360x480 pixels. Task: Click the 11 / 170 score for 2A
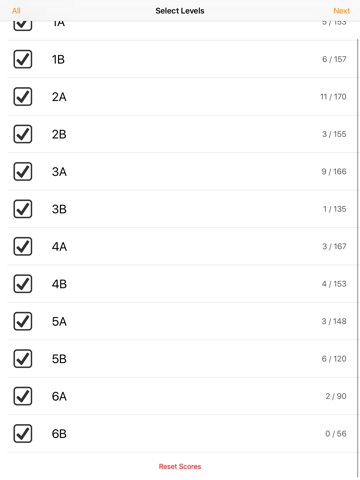(x=333, y=97)
